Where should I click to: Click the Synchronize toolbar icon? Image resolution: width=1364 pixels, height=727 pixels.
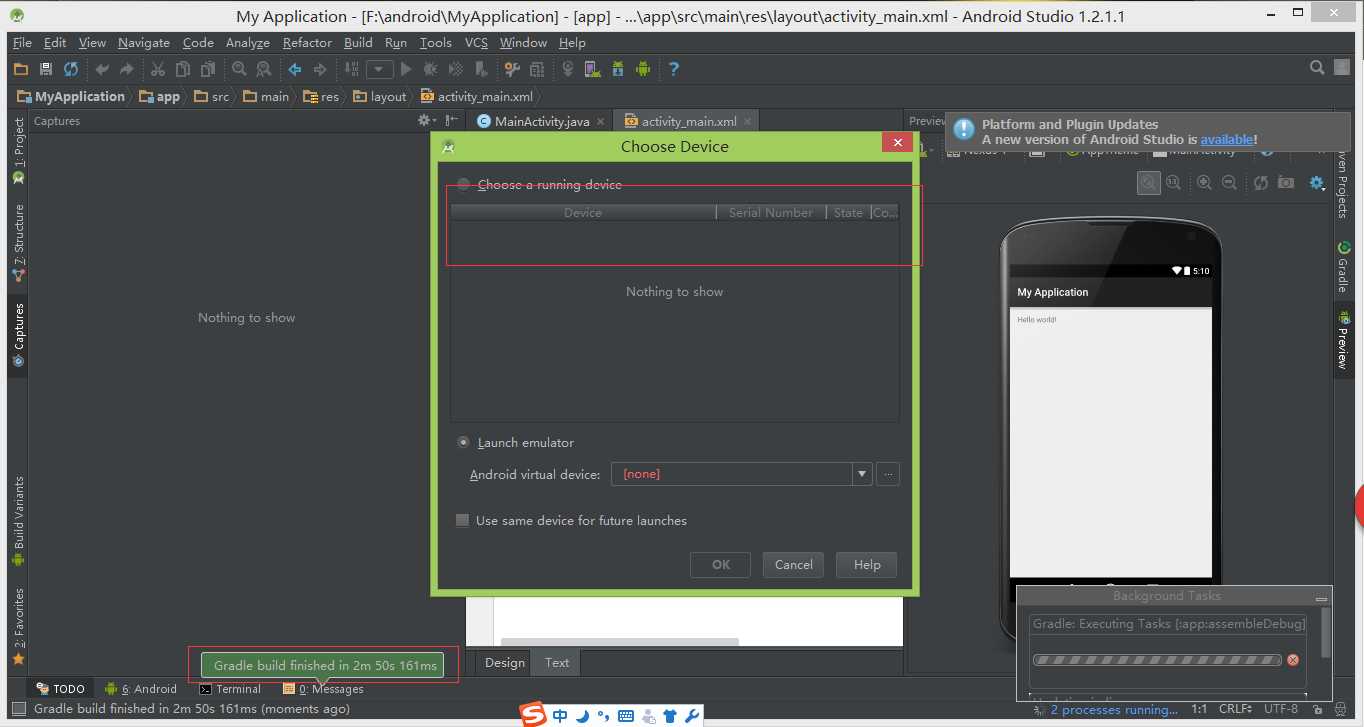[x=71, y=69]
